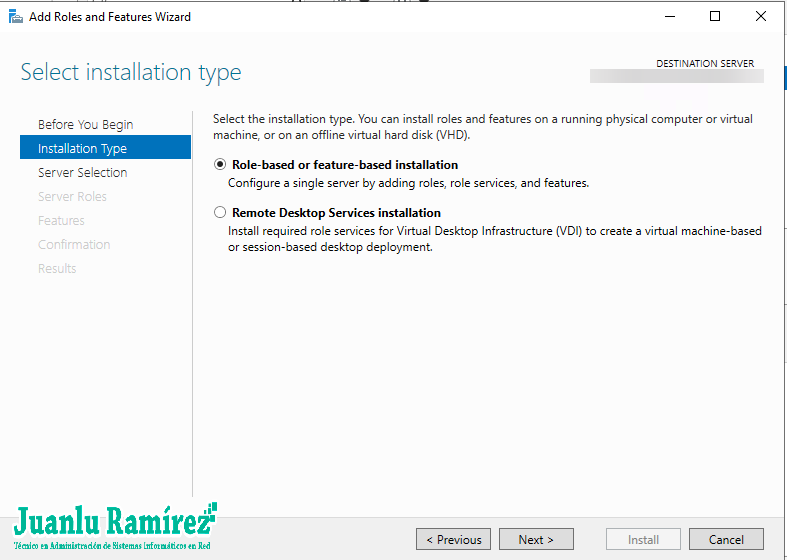Viewport: 787px width, 560px height.
Task: Go to Installation Type step in sidebar
Action: tap(82, 148)
